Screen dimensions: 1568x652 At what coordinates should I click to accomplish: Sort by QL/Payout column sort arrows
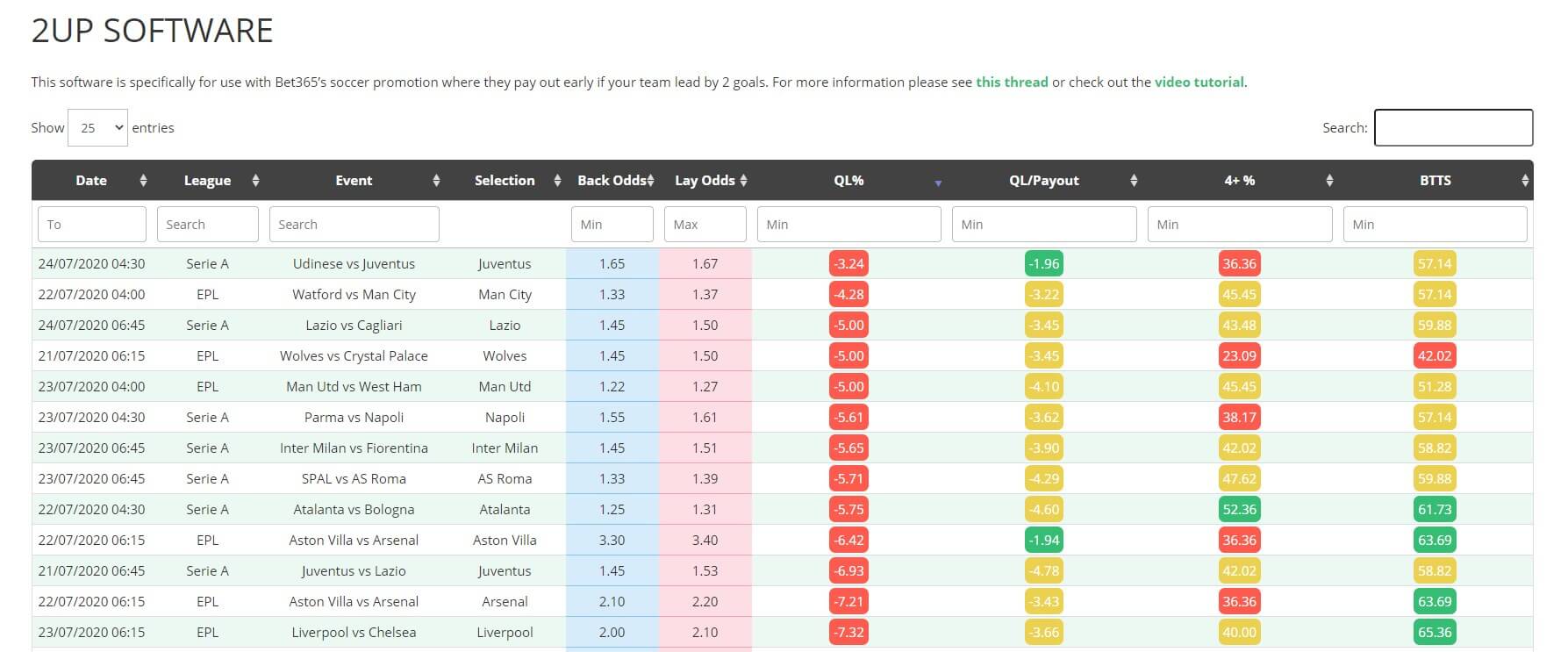point(1134,181)
